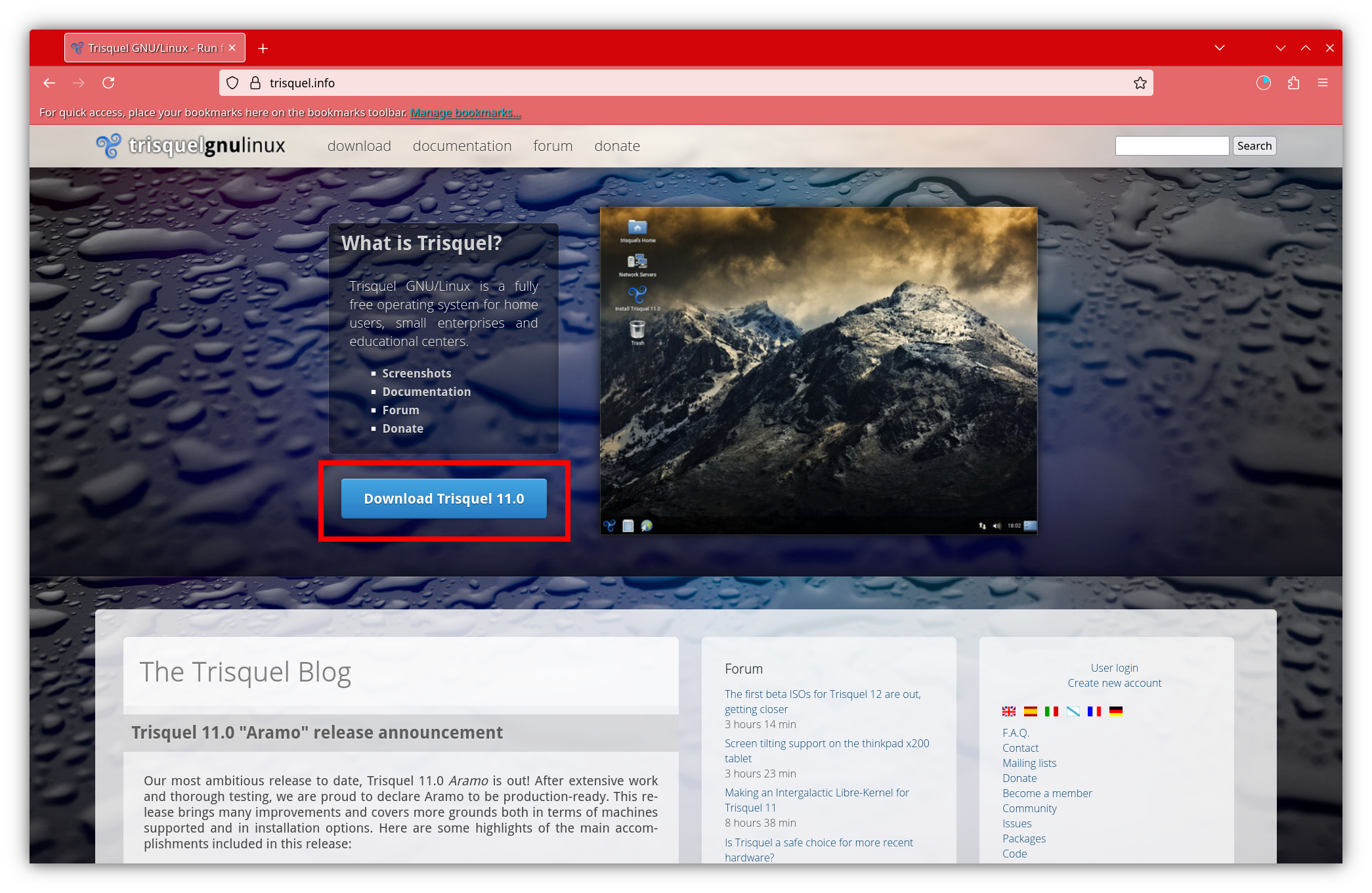The width and height of the screenshot is (1372, 893).
Task: Open the Contact sidebar link
Action: pos(1020,748)
